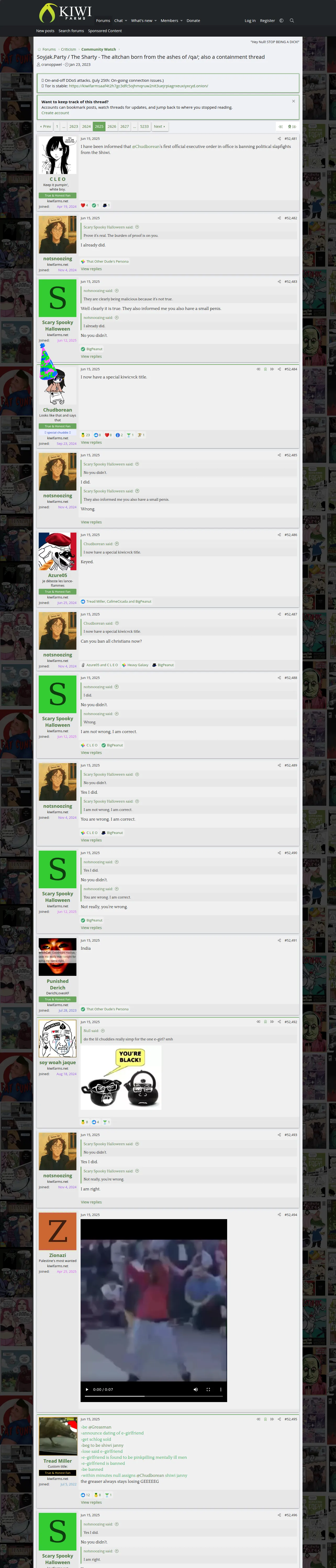Jump to next highlighted post from #52,484

pyautogui.click(x=272, y=369)
